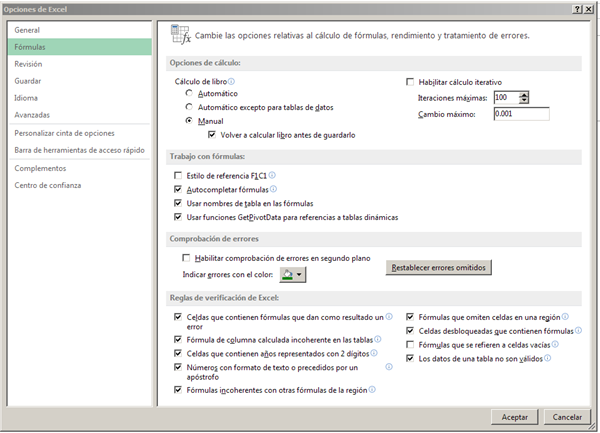Click info icon for Fórmulas incoherentes con otras fórmulas

tap(372, 389)
